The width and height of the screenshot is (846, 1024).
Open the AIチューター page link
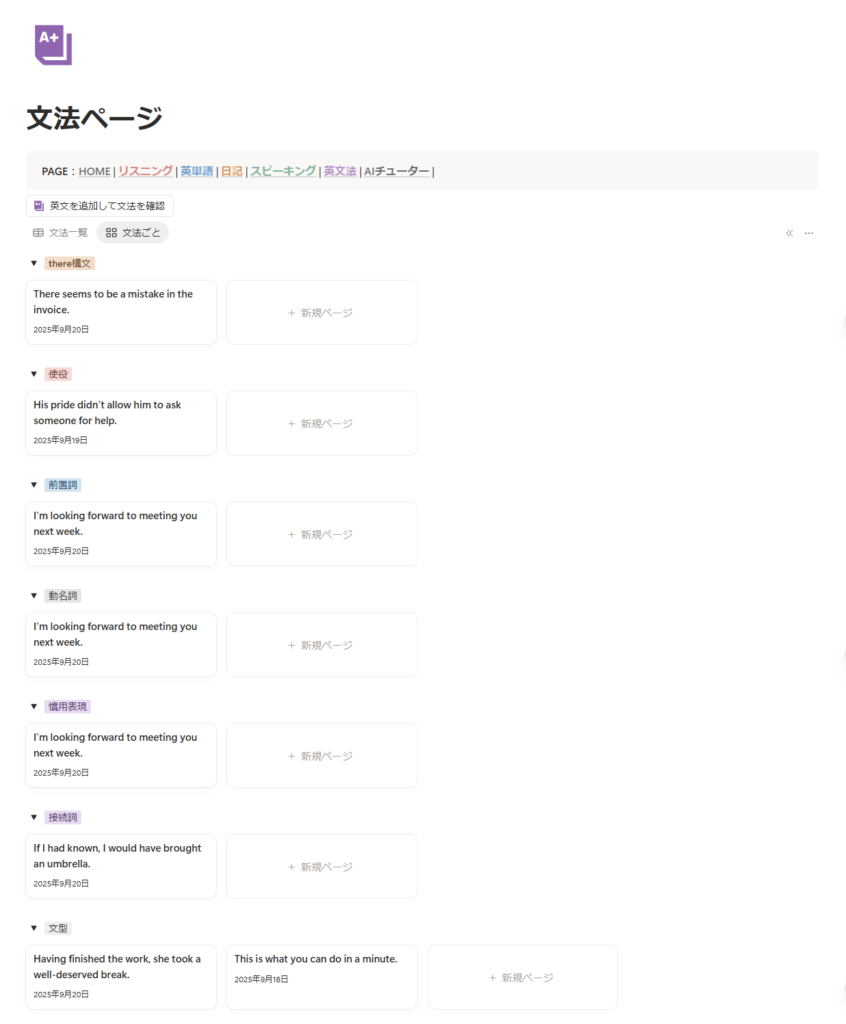[397, 171]
